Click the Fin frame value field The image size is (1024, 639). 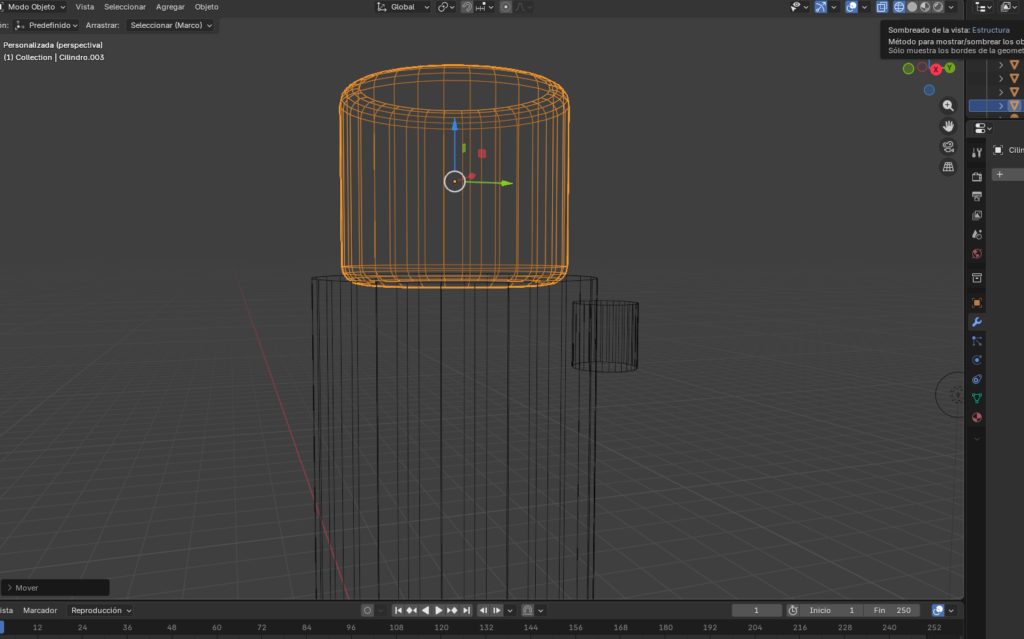pyautogui.click(x=892, y=610)
